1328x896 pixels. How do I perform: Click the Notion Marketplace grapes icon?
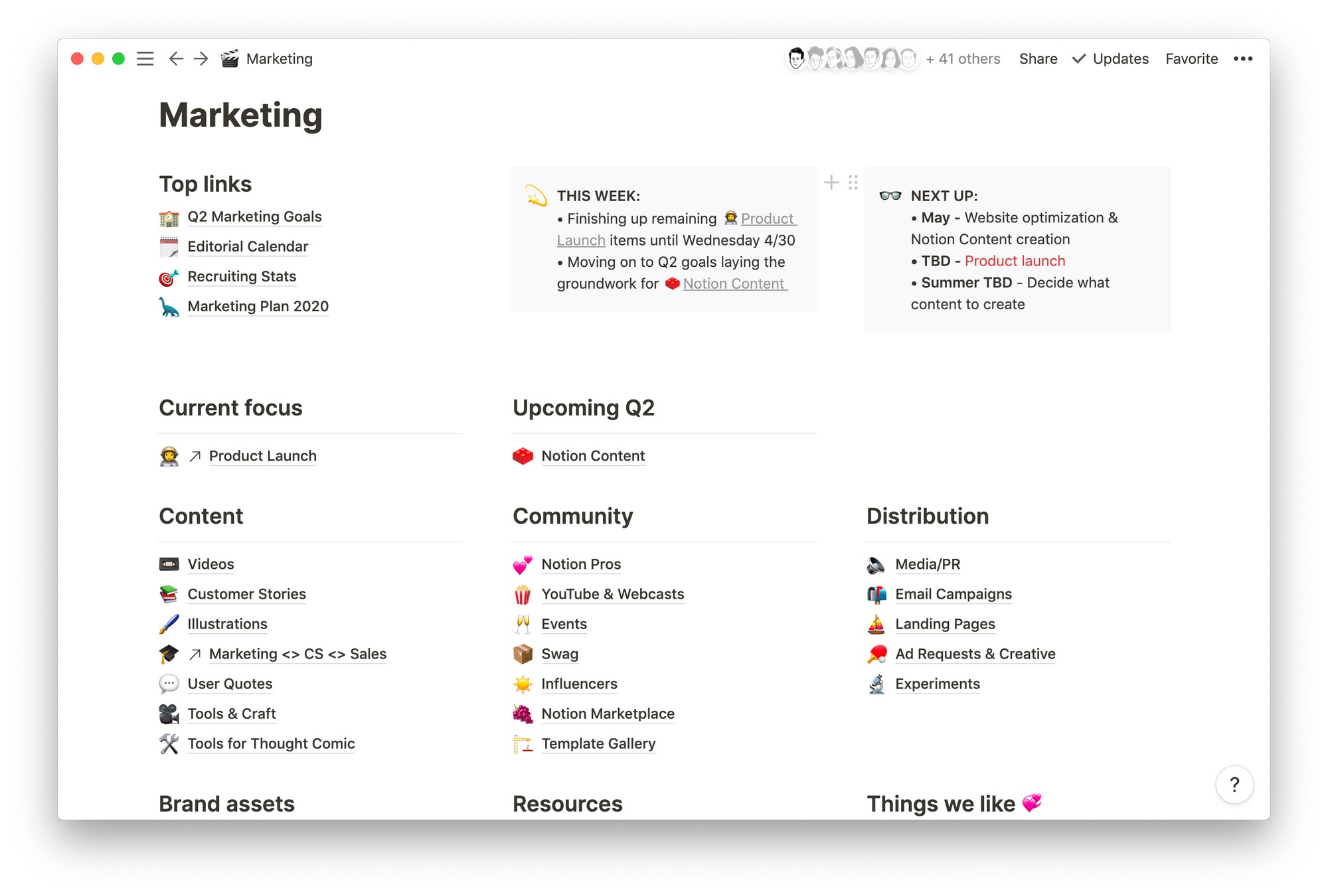(523, 713)
